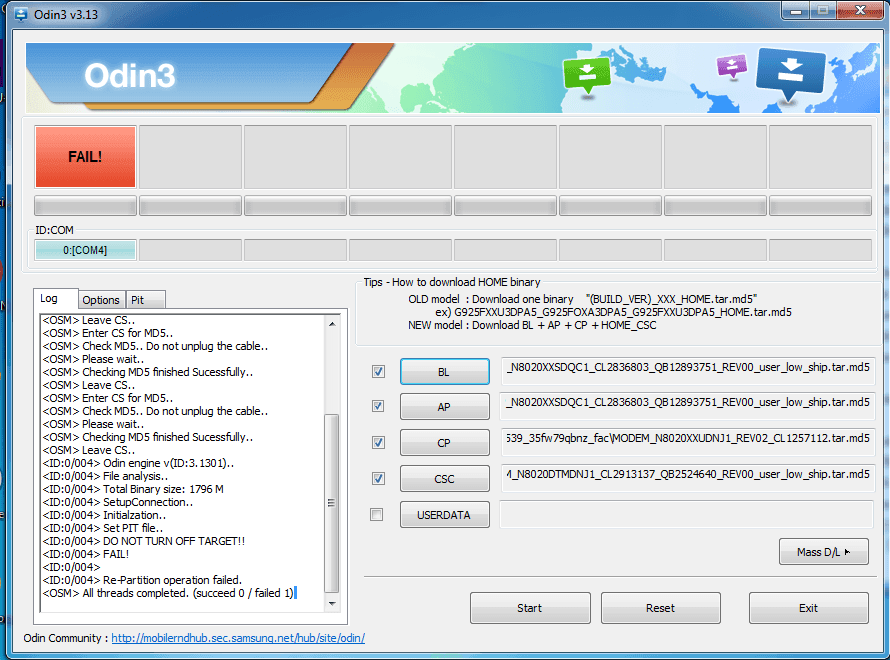The width and height of the screenshot is (890, 660).
Task: Open the AP file chooser button
Action: tap(444, 407)
